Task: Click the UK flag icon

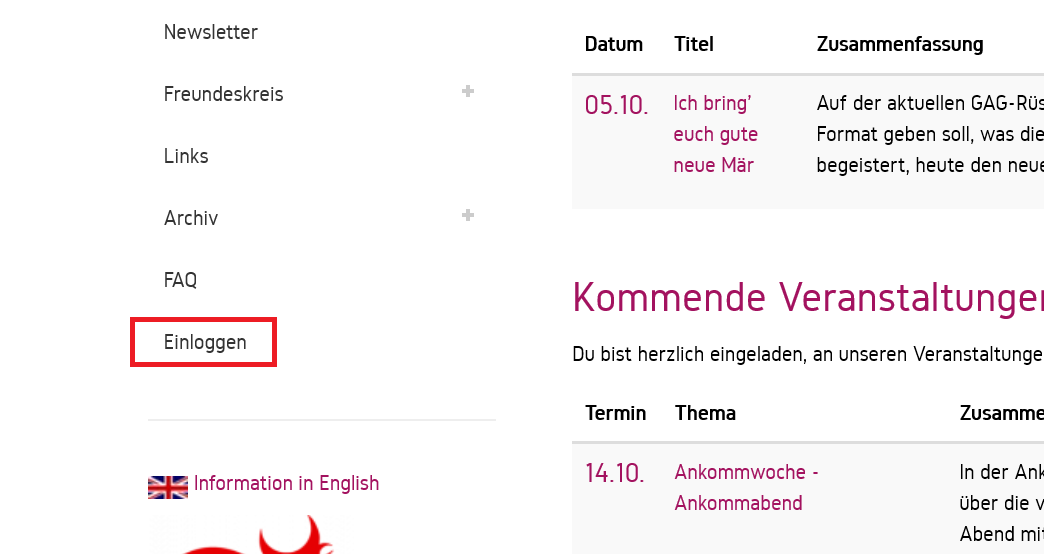Action: [x=167, y=487]
